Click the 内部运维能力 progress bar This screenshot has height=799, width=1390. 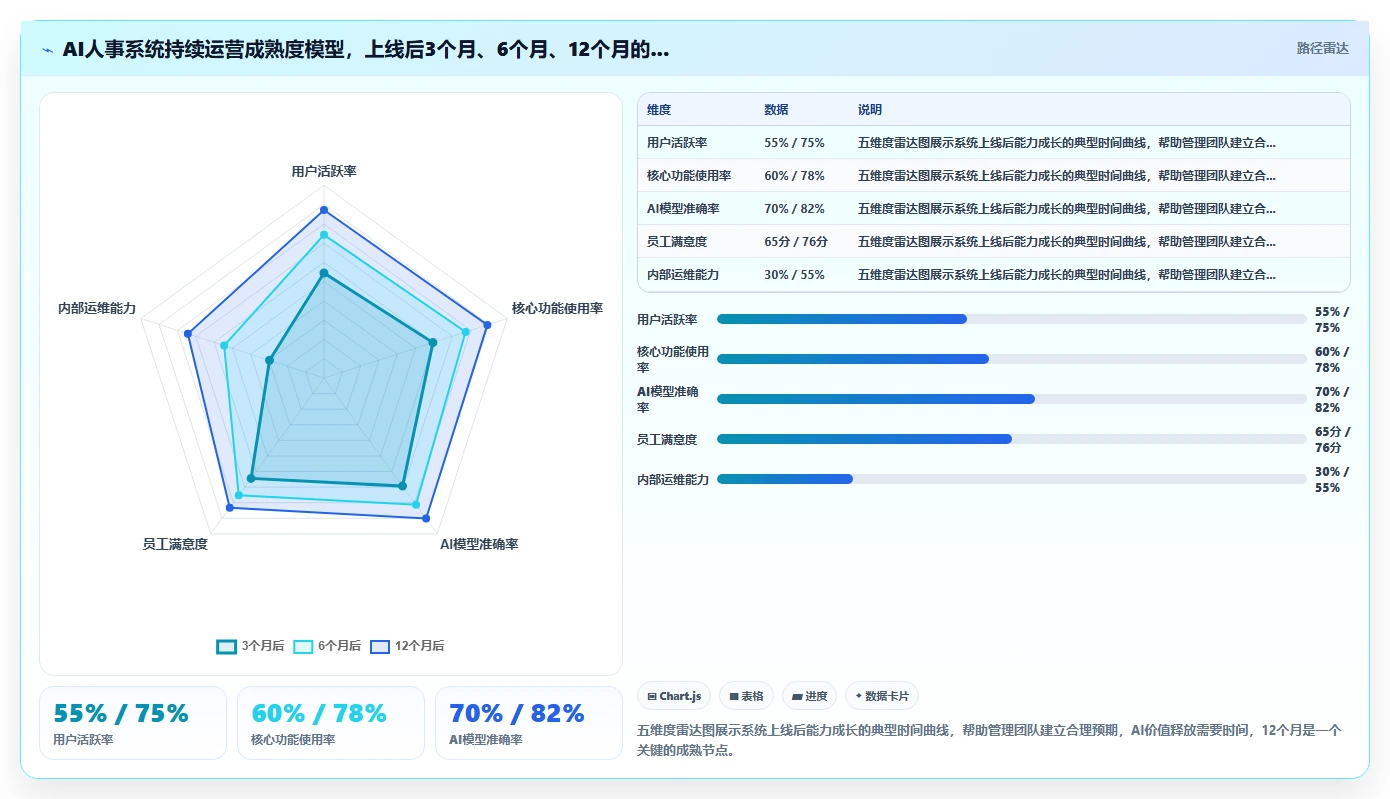pyautogui.click(x=1012, y=479)
